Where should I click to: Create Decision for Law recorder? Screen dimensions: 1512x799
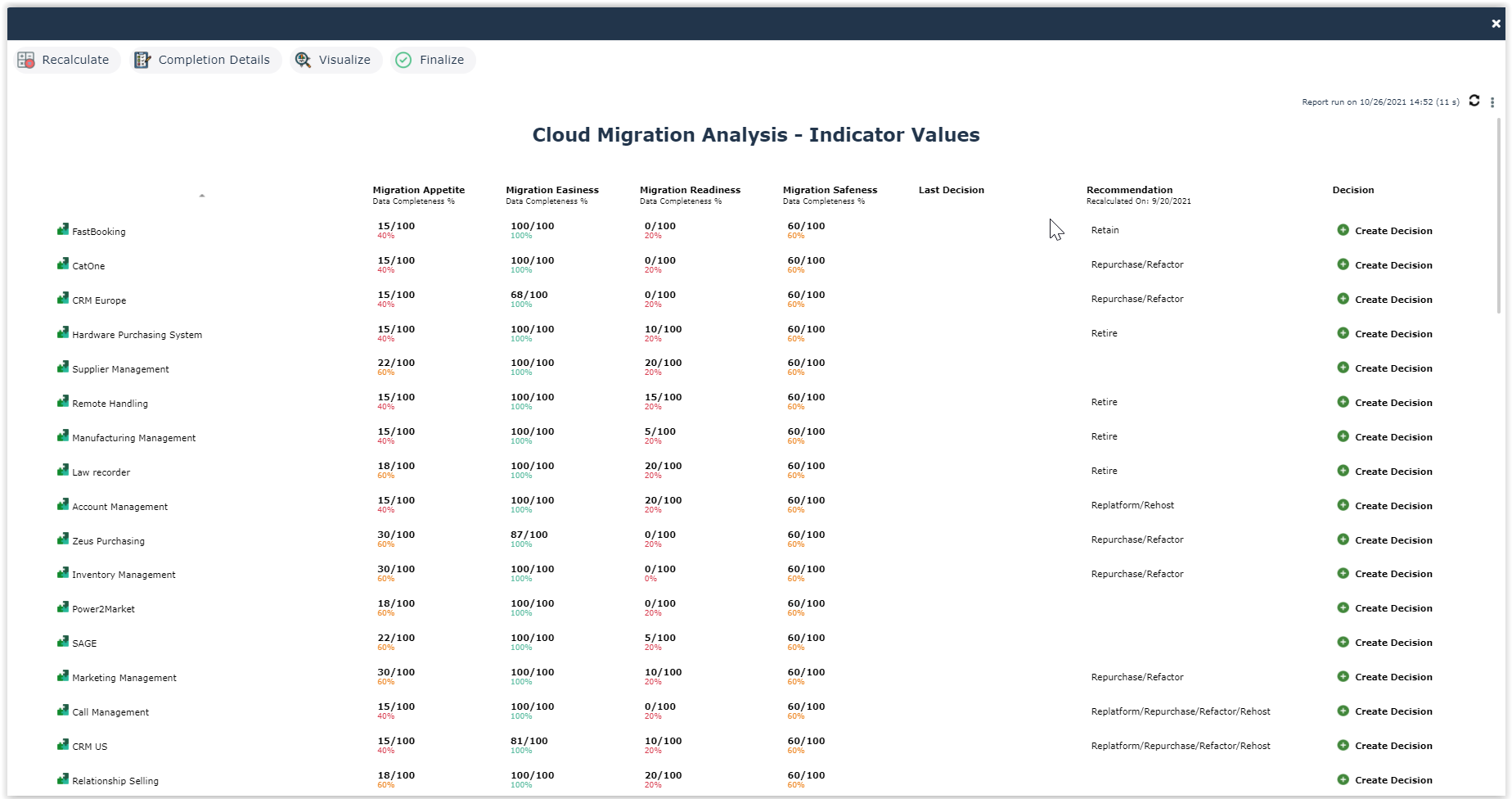tap(1385, 472)
